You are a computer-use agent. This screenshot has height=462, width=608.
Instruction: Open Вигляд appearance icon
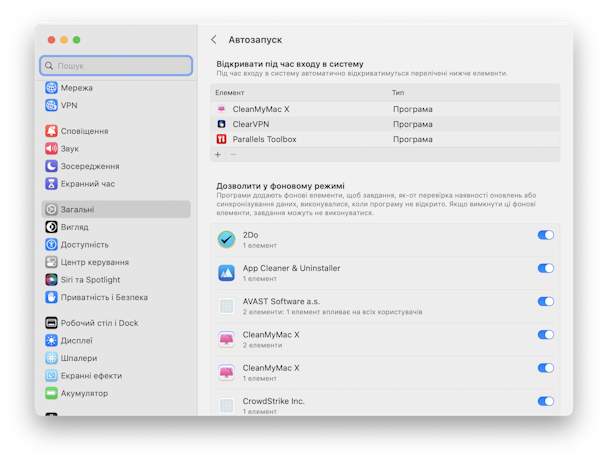click(51, 227)
